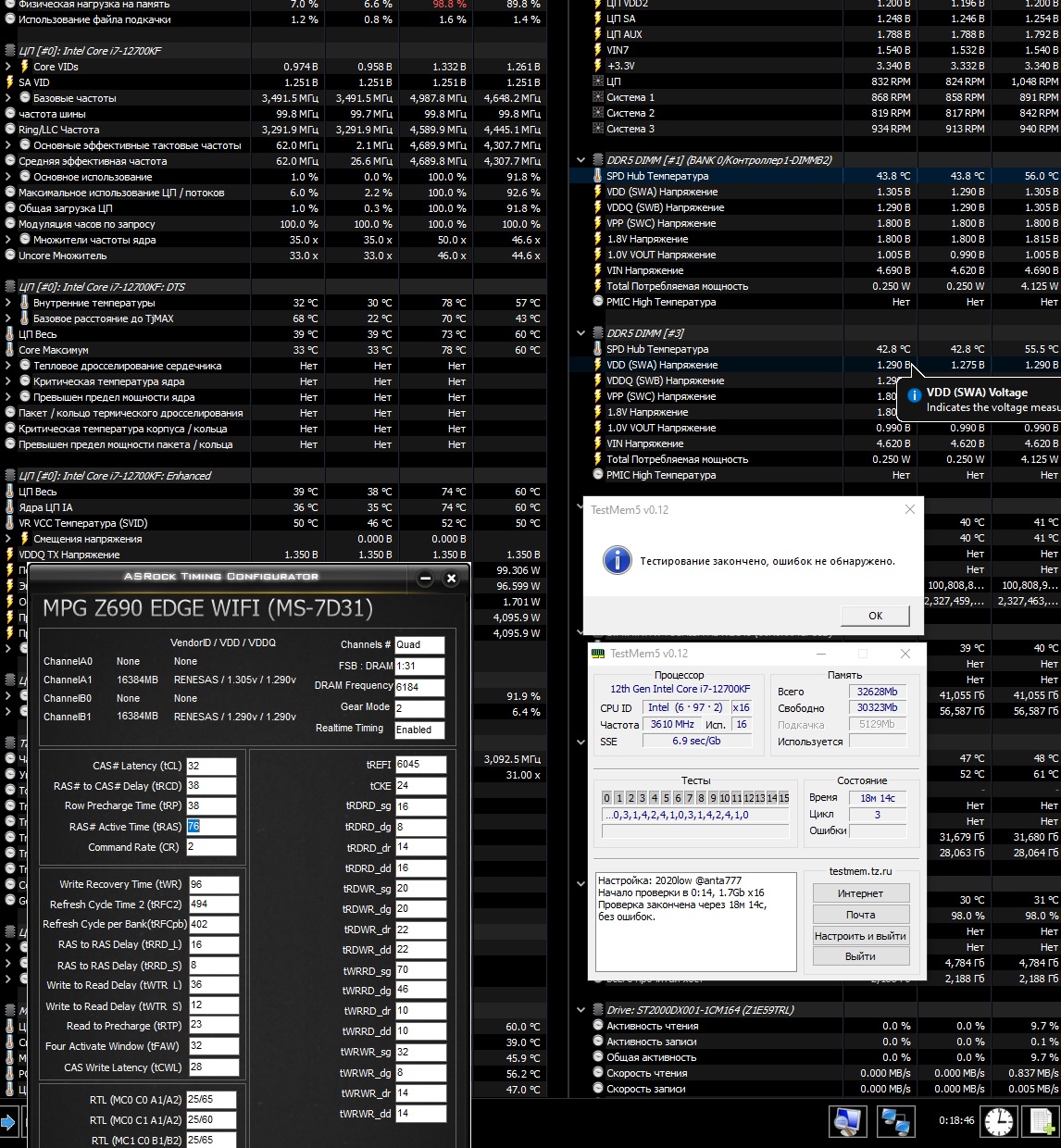
Task: Click the tREFI value field
Action: pos(420,765)
